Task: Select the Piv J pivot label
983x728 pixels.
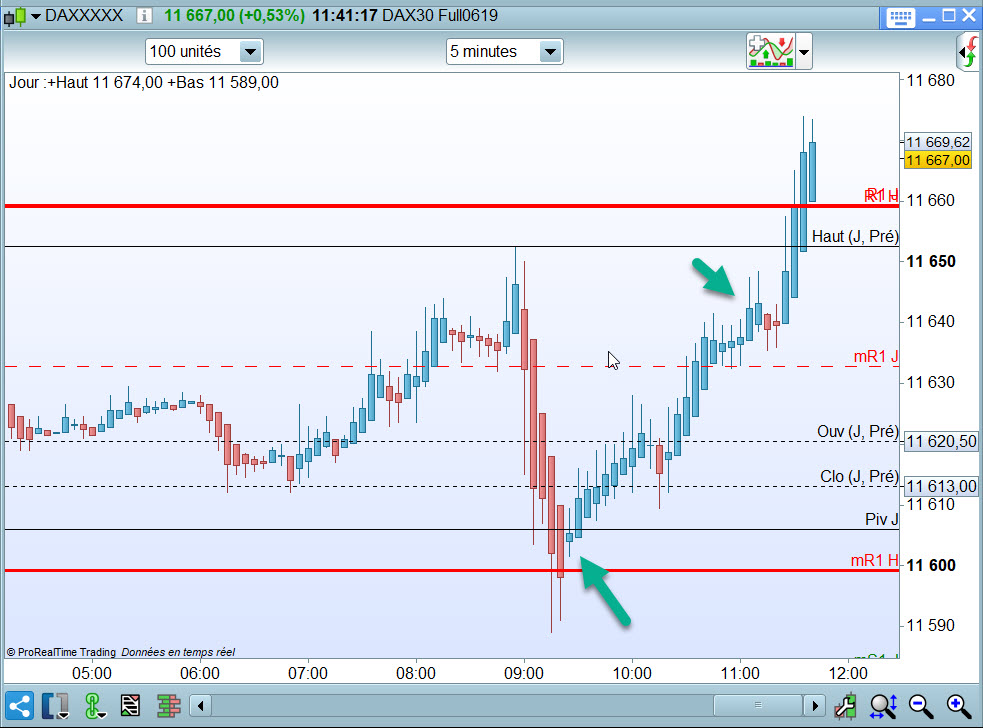Action: click(881, 519)
